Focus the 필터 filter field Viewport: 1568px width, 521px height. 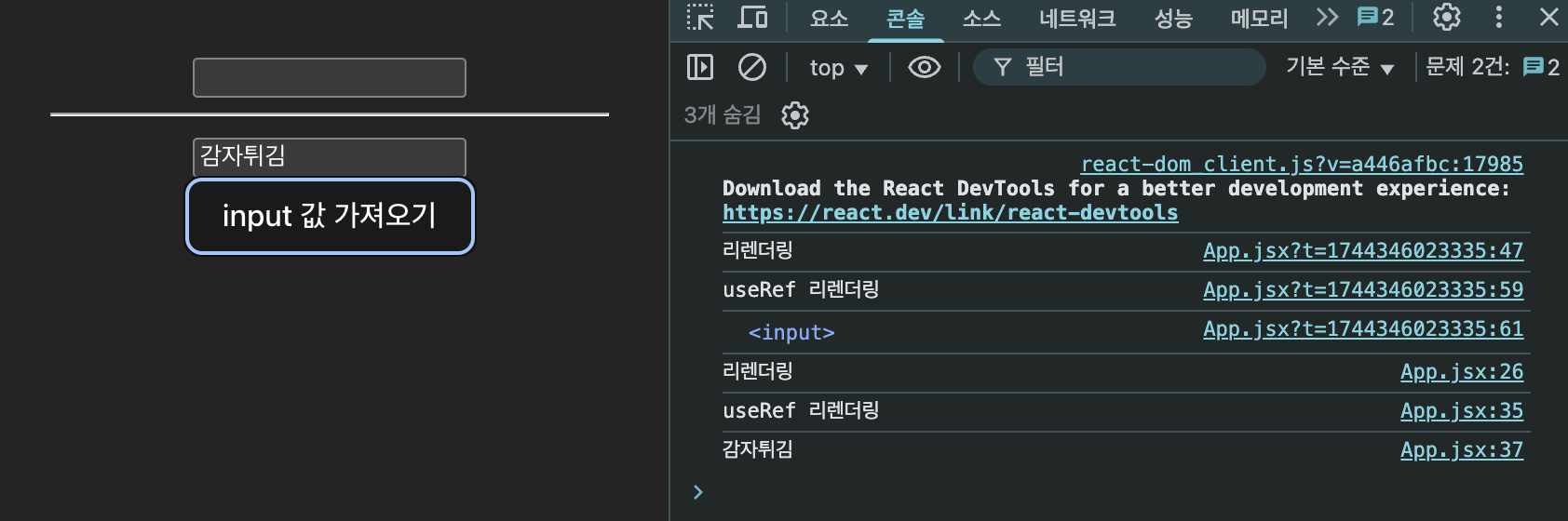[x=1119, y=67]
